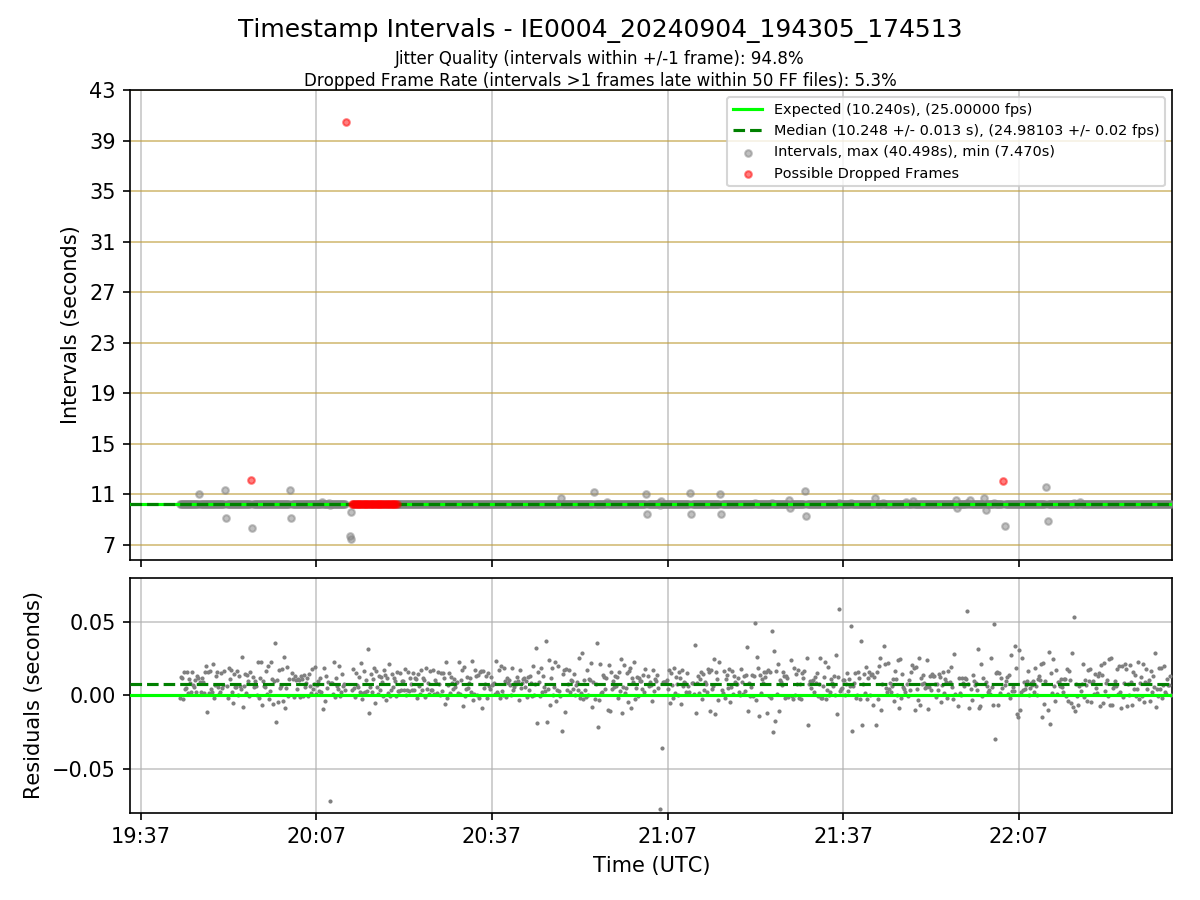
Task: Click the '19' y-axis tick label
Action: tap(103, 394)
